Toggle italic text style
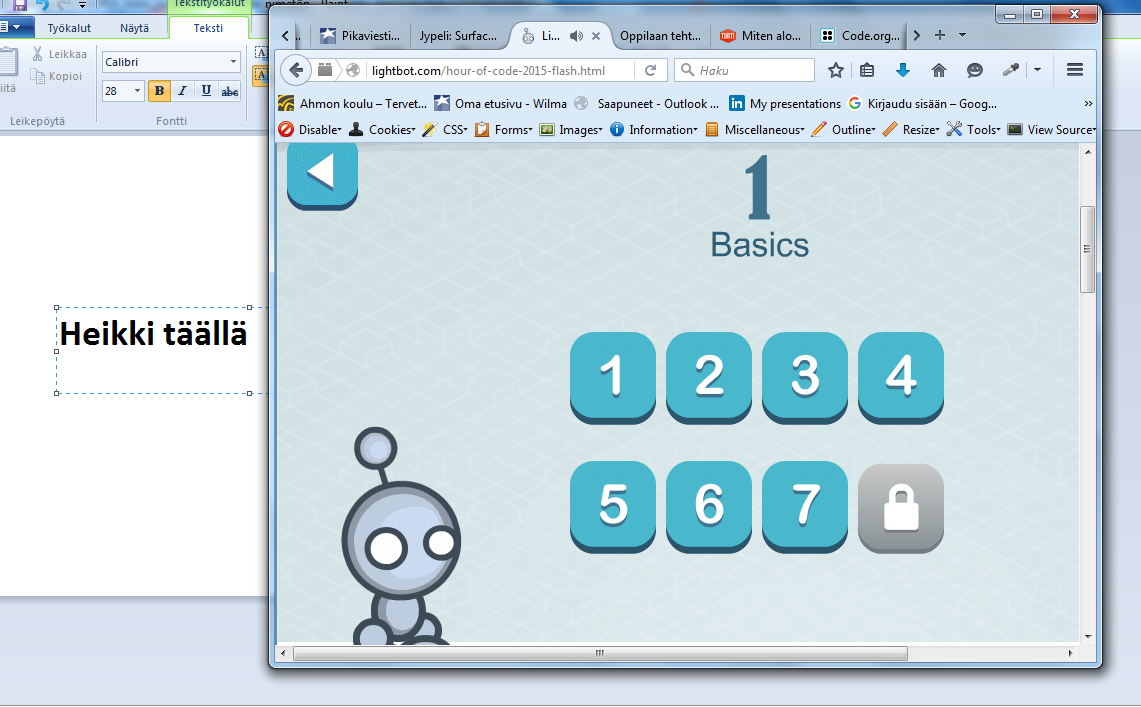This screenshot has height=707, width=1141. (182, 91)
